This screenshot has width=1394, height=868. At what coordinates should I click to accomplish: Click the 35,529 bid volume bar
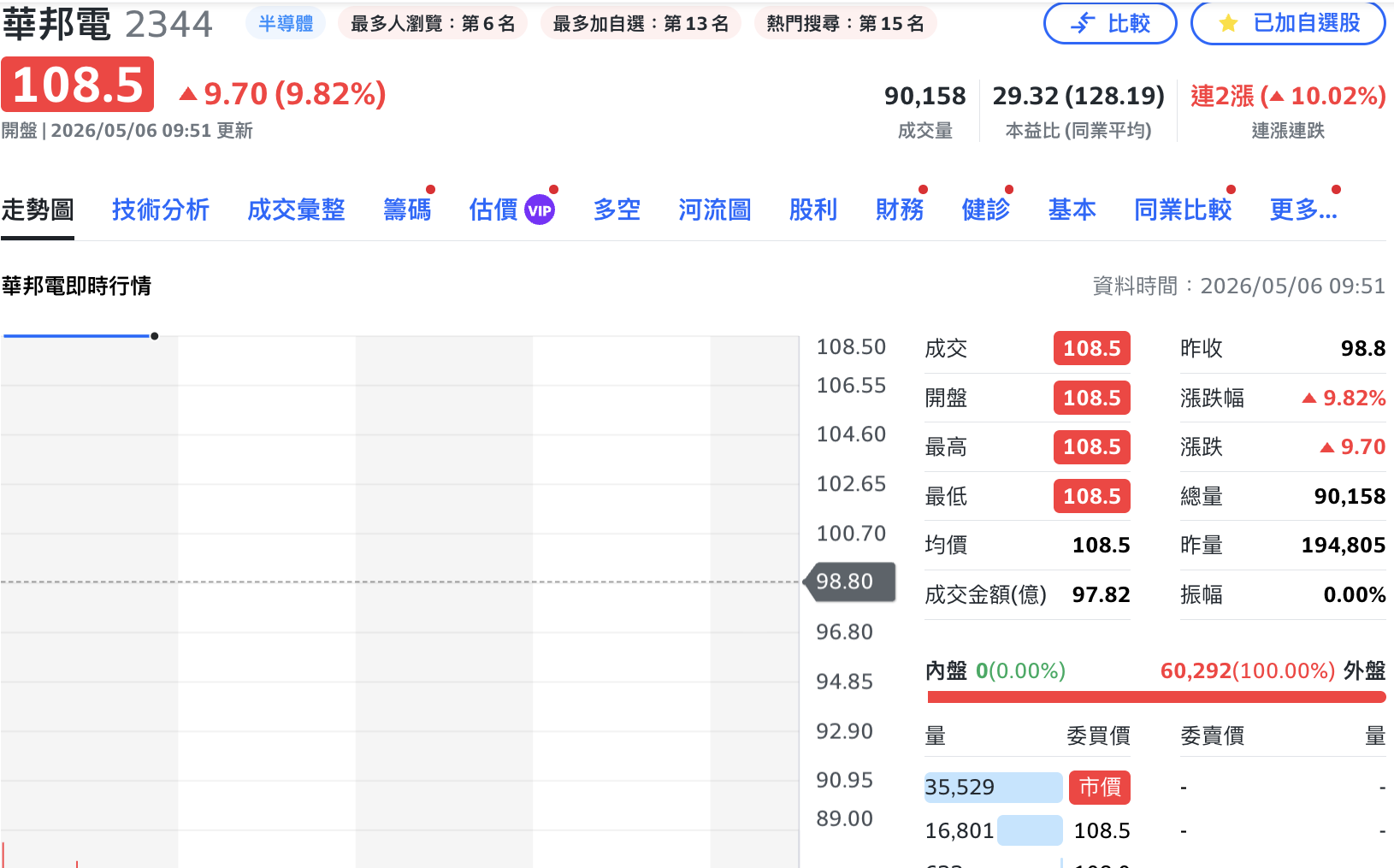coord(993,787)
